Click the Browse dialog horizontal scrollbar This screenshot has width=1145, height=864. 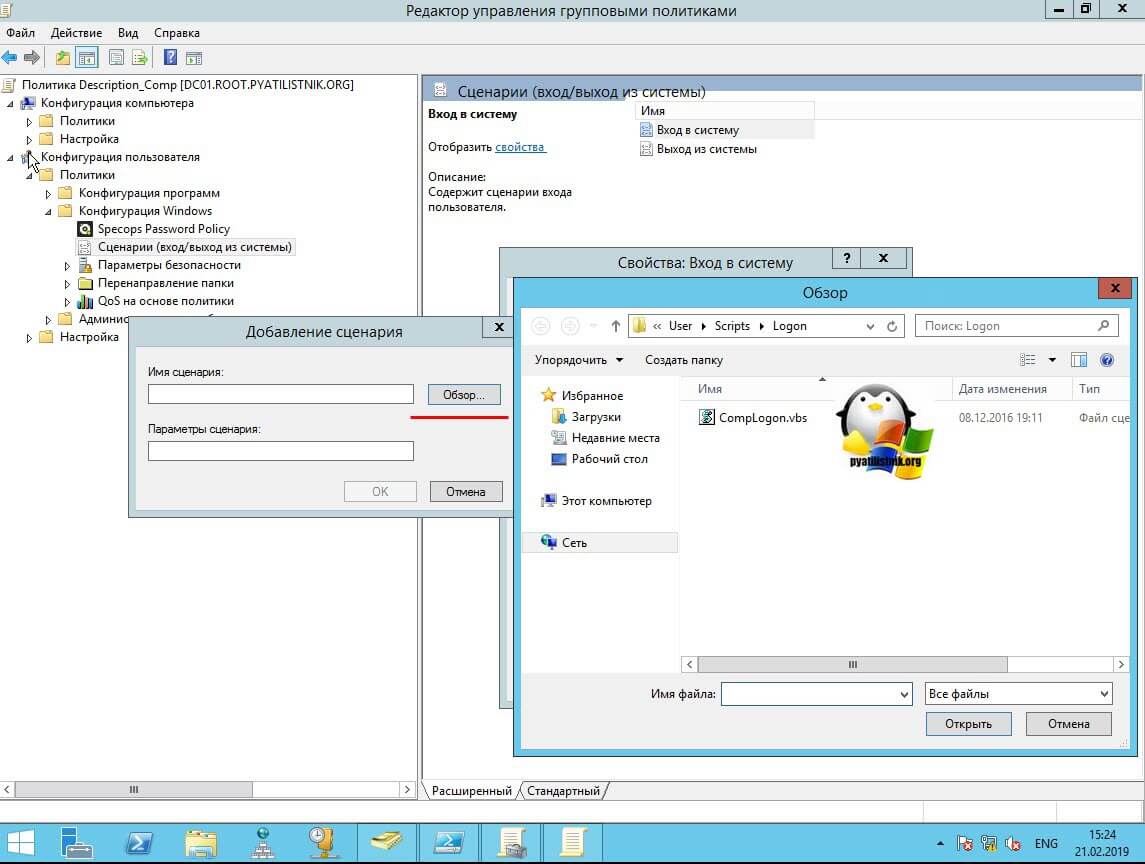(852, 664)
